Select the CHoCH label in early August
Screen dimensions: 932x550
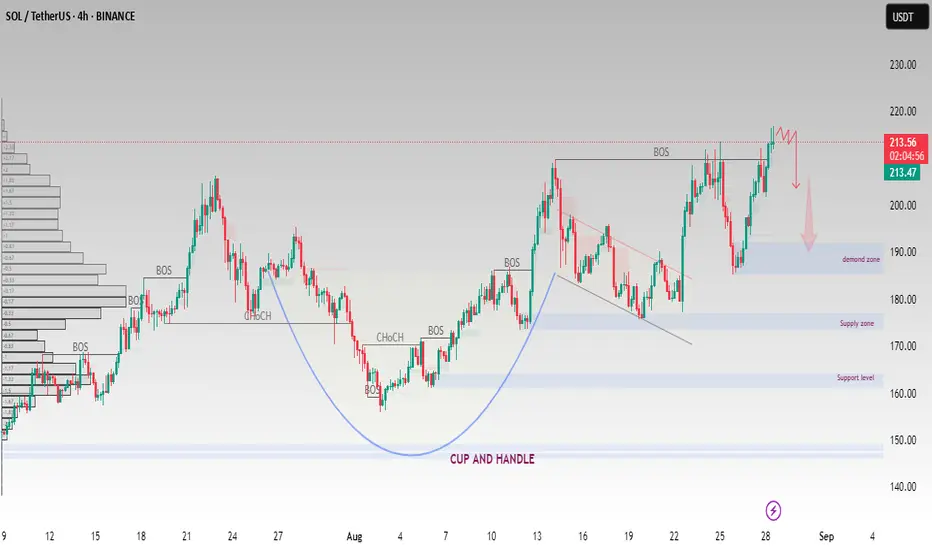390,337
